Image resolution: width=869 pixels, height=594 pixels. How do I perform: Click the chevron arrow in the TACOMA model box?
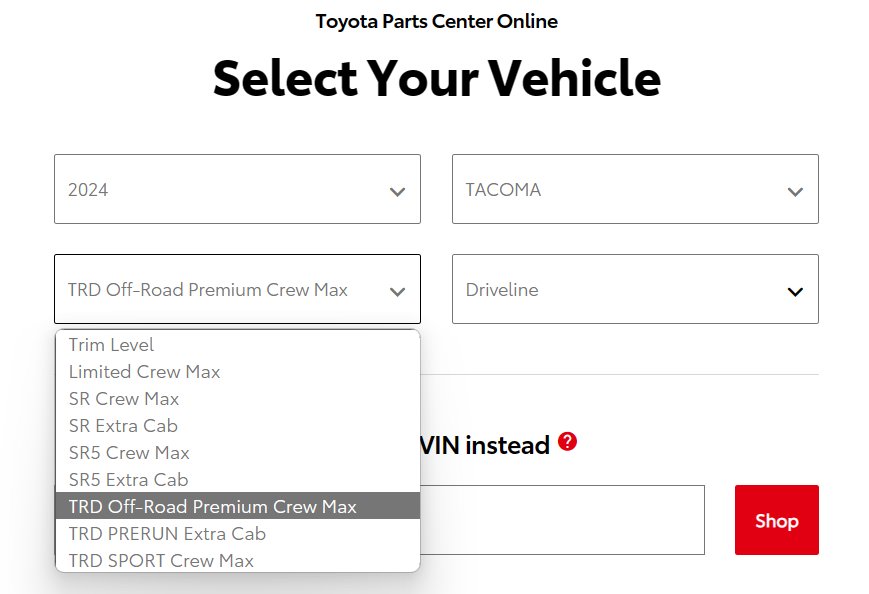coord(795,192)
